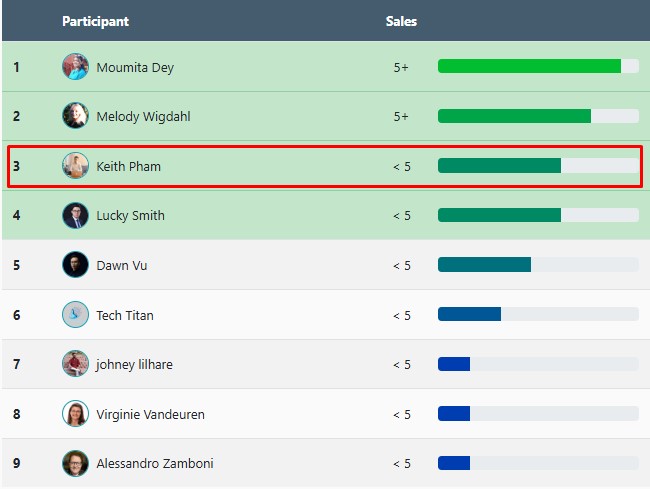650x489 pixels.
Task: Click the rank number 9 cell
Action: [x=16, y=463]
